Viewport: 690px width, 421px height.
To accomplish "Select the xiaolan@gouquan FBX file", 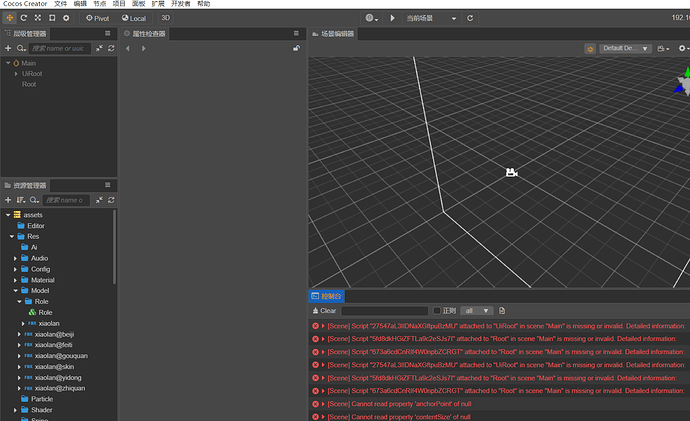I will point(61,356).
